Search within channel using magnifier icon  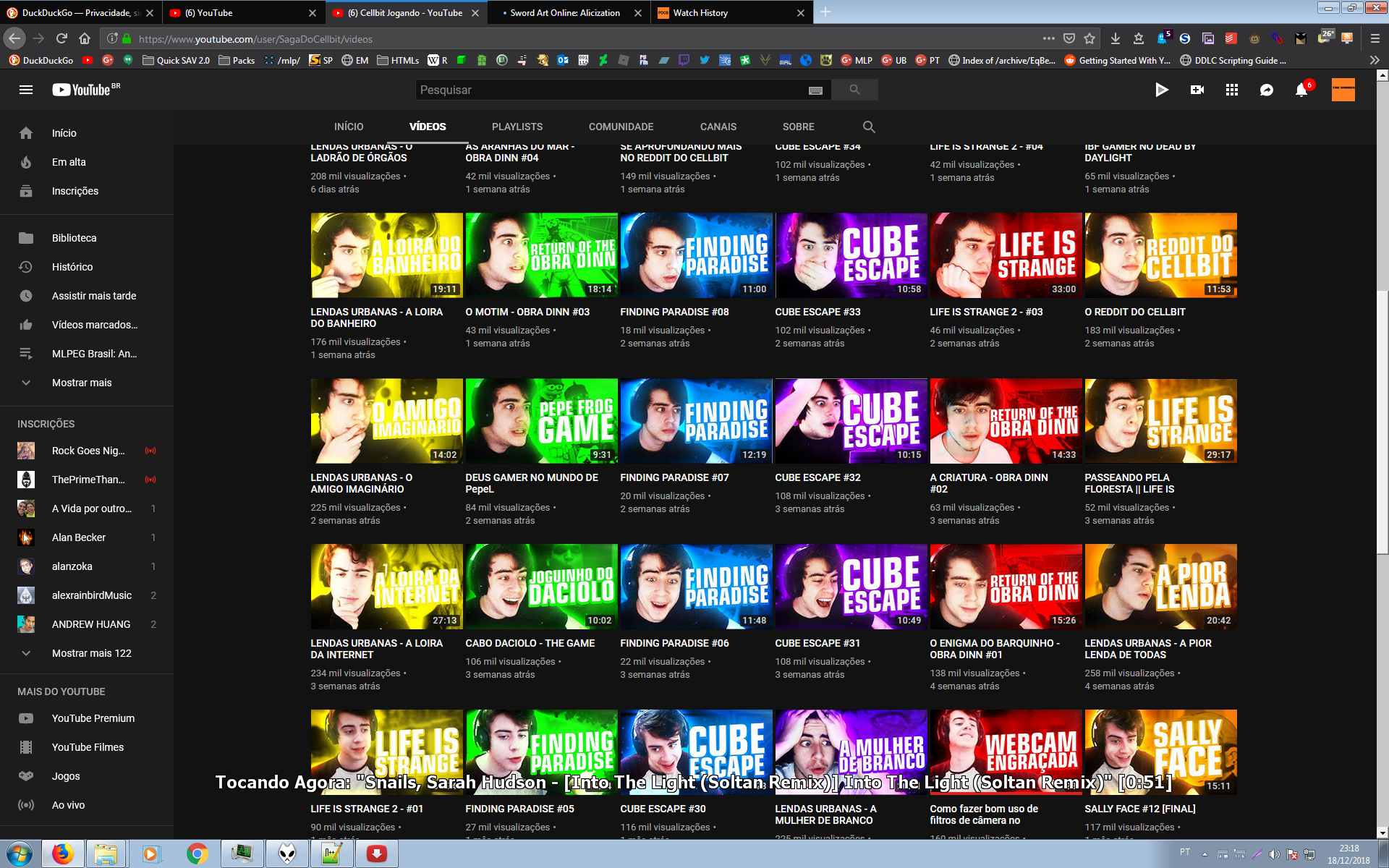pos(869,127)
